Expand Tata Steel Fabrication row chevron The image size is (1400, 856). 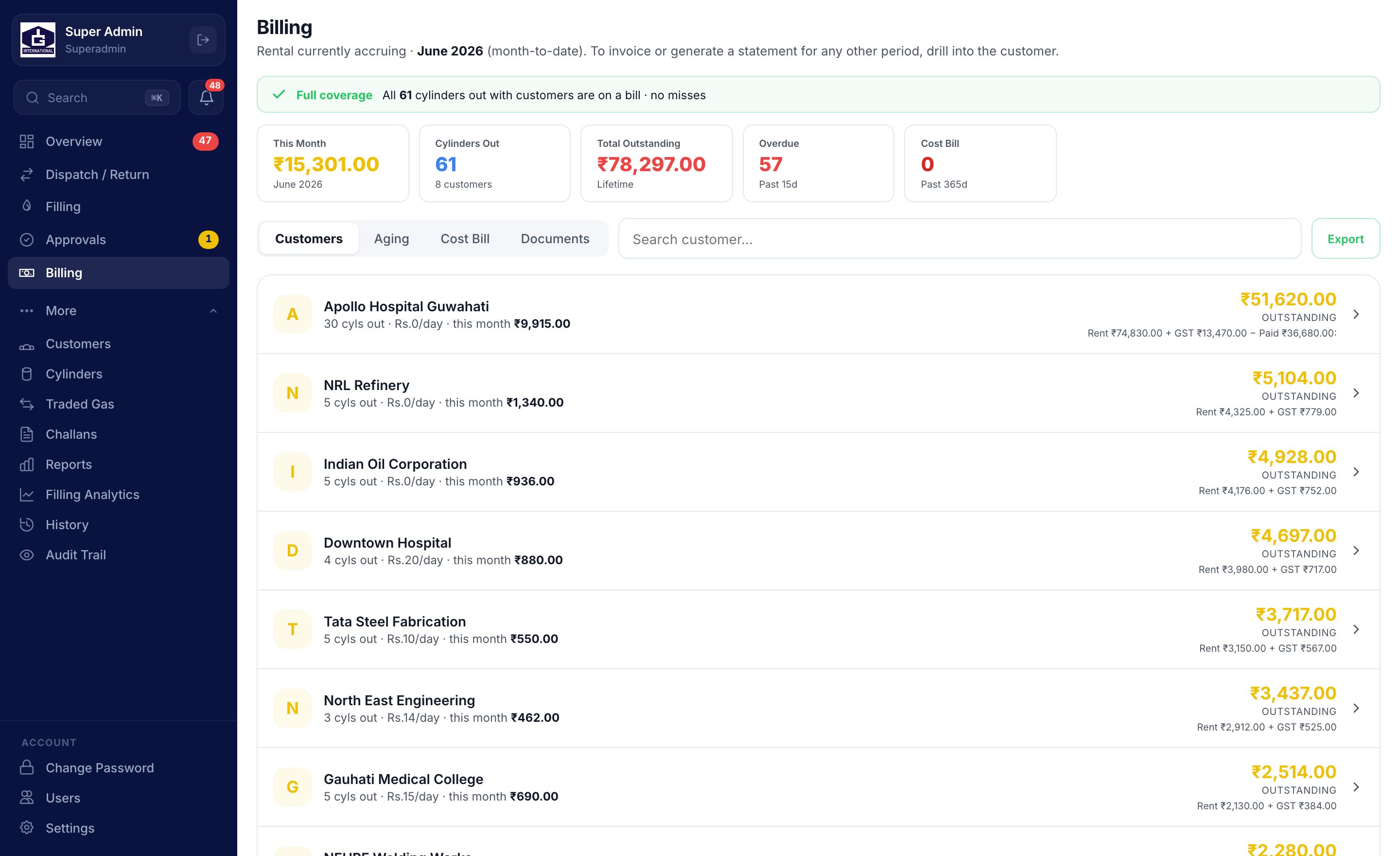1356,629
